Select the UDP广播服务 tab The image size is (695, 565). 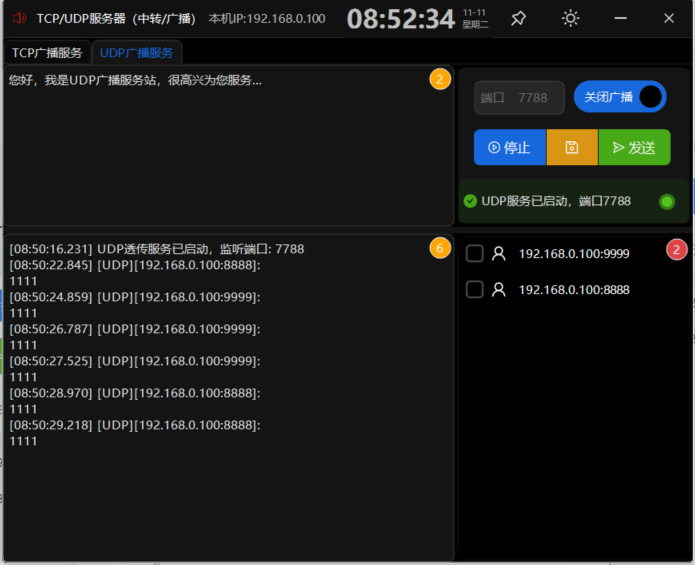pyautogui.click(x=137, y=53)
